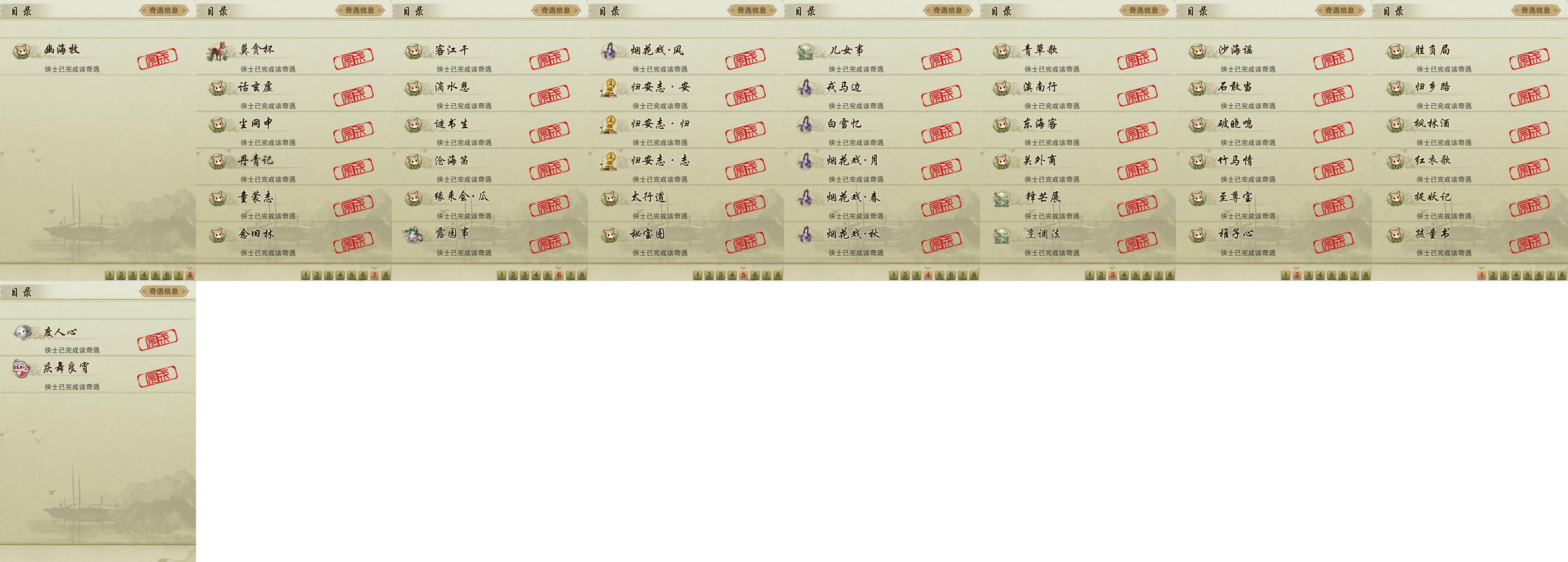This screenshot has width=1568, height=562.
Task: Select the 缘来会·瓜 adventure title
Action: pos(461,197)
